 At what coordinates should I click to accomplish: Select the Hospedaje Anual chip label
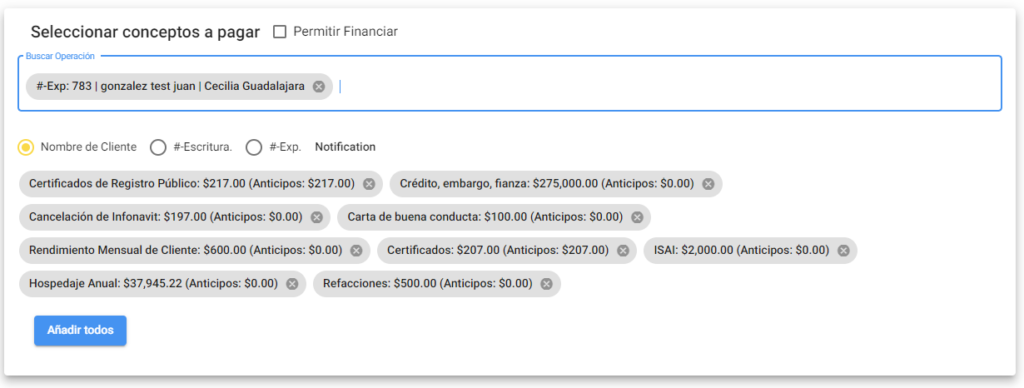[x=153, y=283]
